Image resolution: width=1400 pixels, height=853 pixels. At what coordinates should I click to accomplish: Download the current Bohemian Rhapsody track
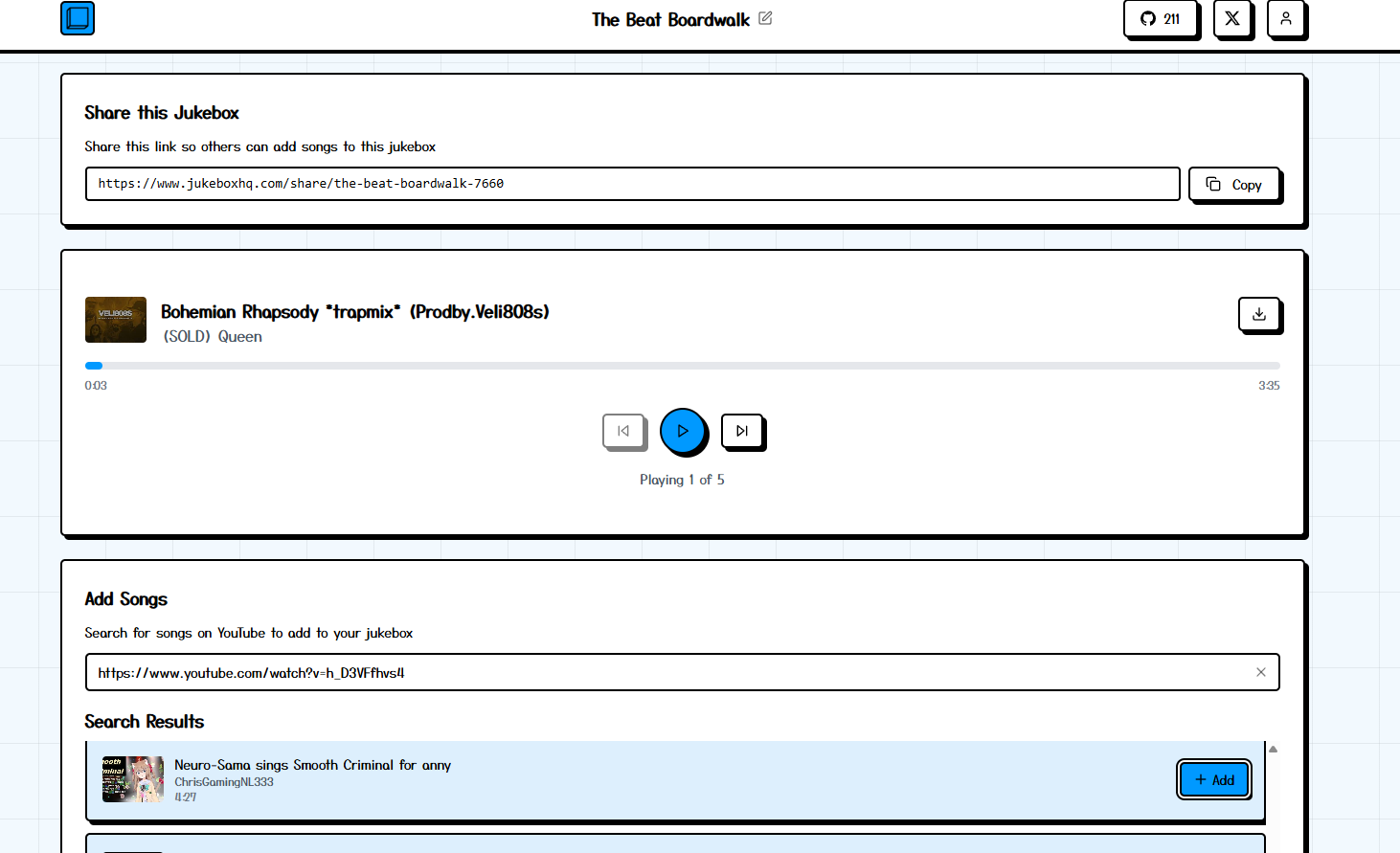tap(1259, 314)
